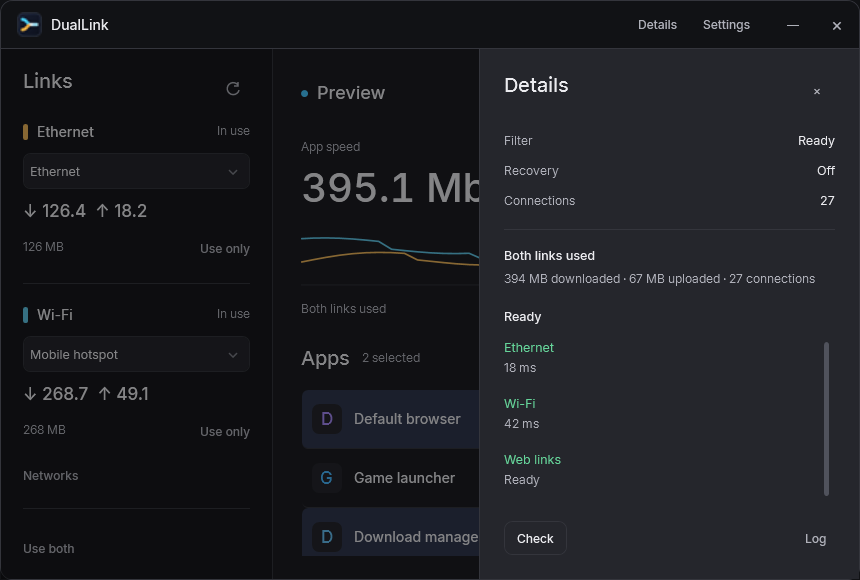Click the blue Preview status dot
The width and height of the screenshot is (860, 580).
click(304, 93)
